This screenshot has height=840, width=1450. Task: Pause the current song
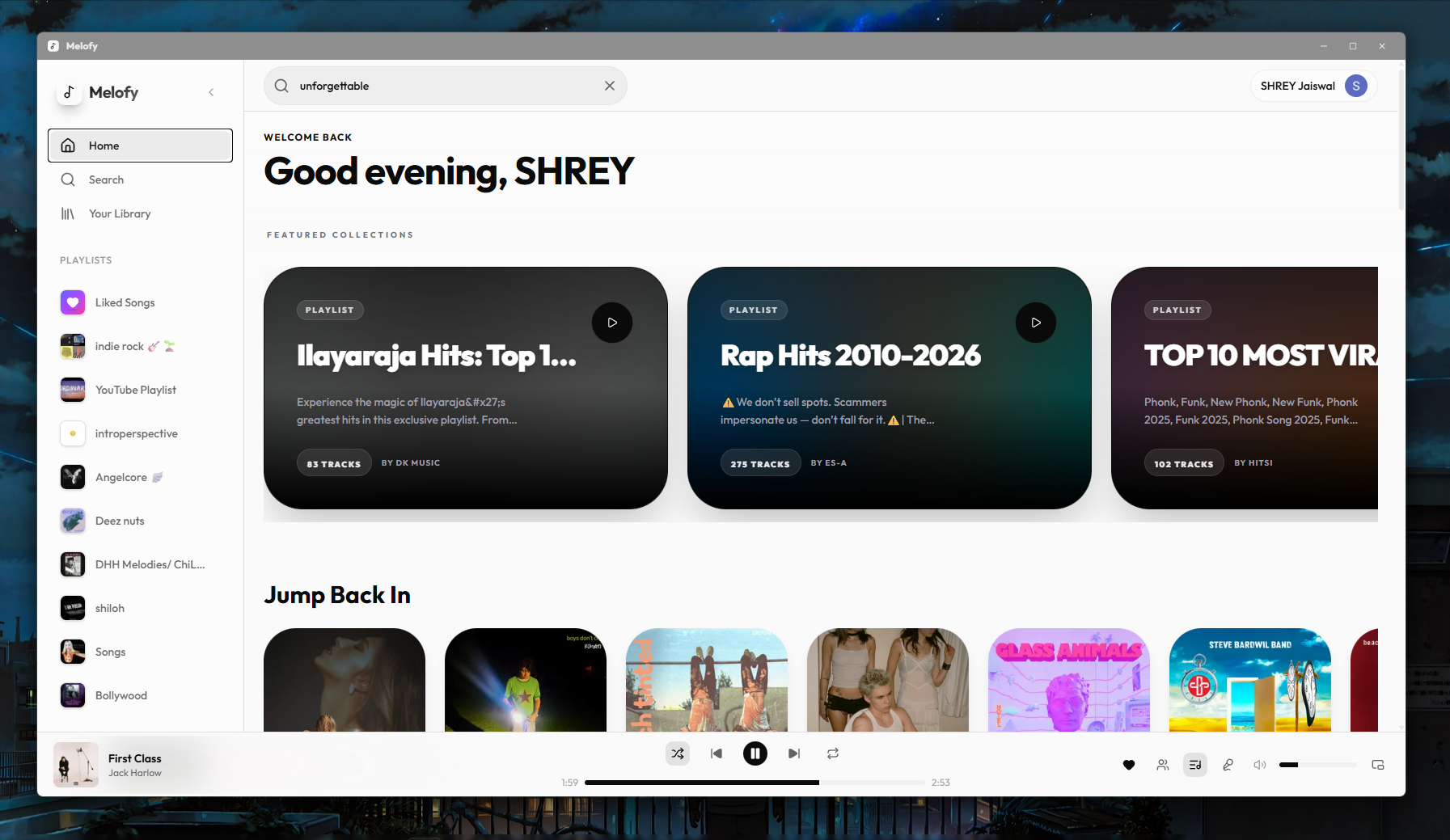click(755, 753)
